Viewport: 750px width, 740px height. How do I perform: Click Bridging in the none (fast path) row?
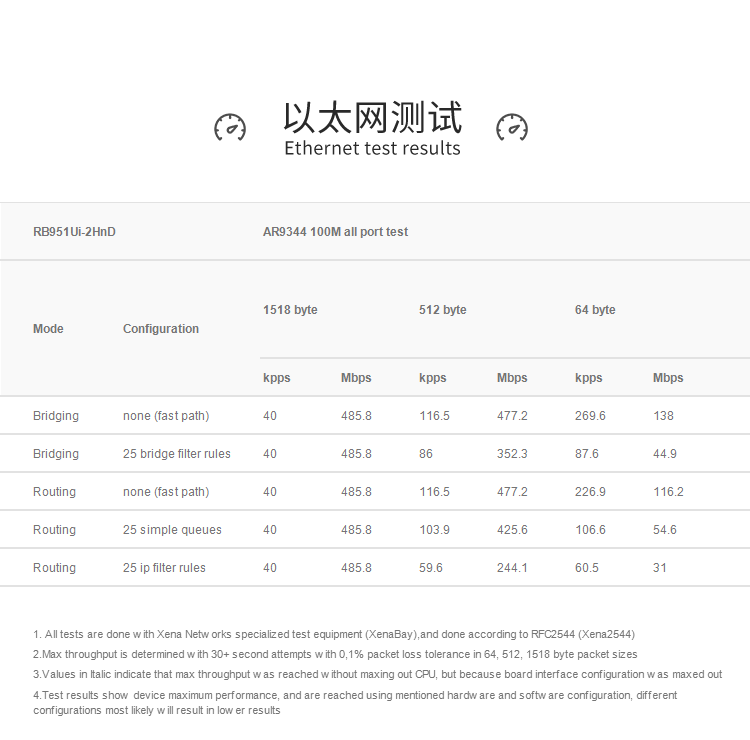click(55, 416)
